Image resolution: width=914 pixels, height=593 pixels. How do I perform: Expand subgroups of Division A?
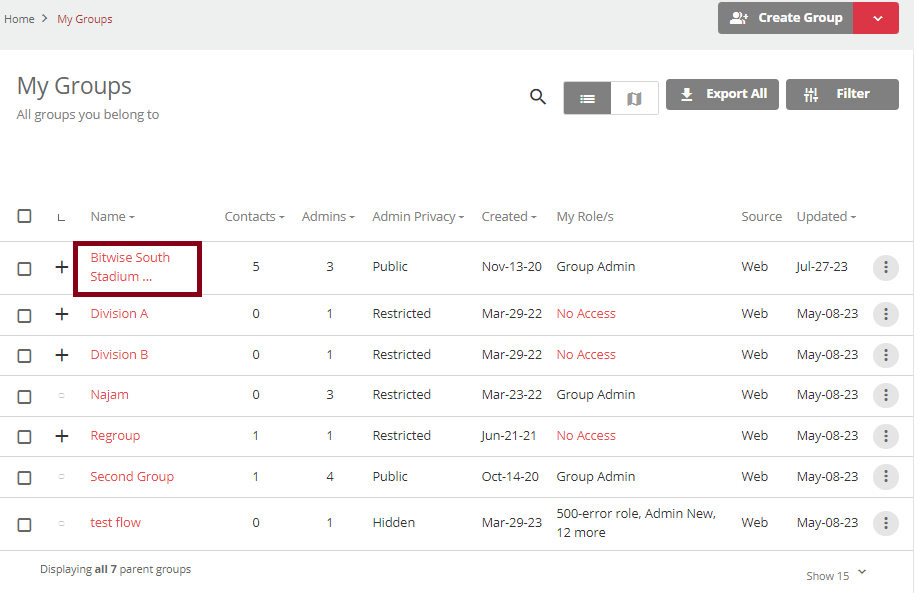coord(61,314)
